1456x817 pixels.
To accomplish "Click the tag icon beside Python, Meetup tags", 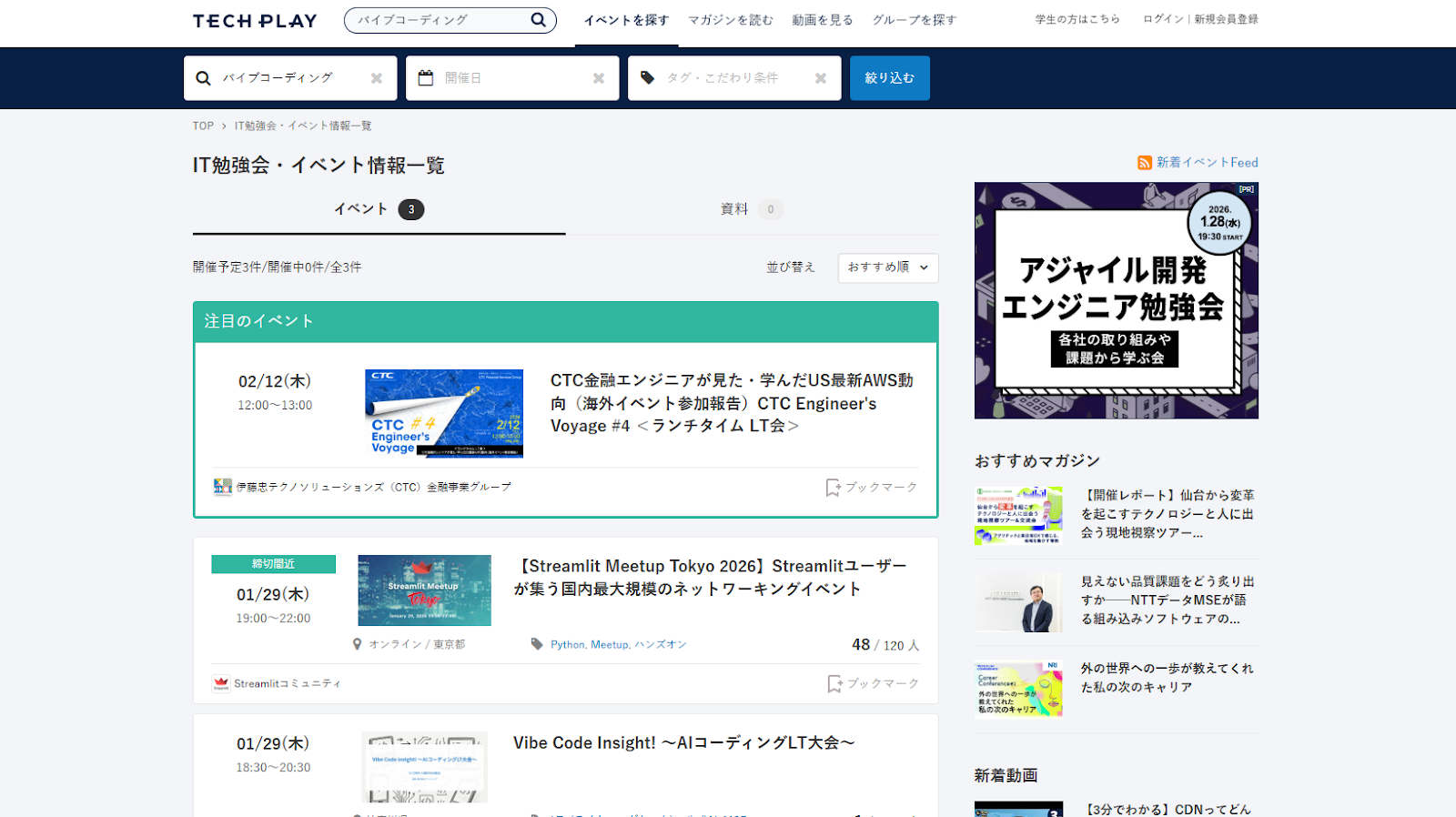I will coord(537,644).
